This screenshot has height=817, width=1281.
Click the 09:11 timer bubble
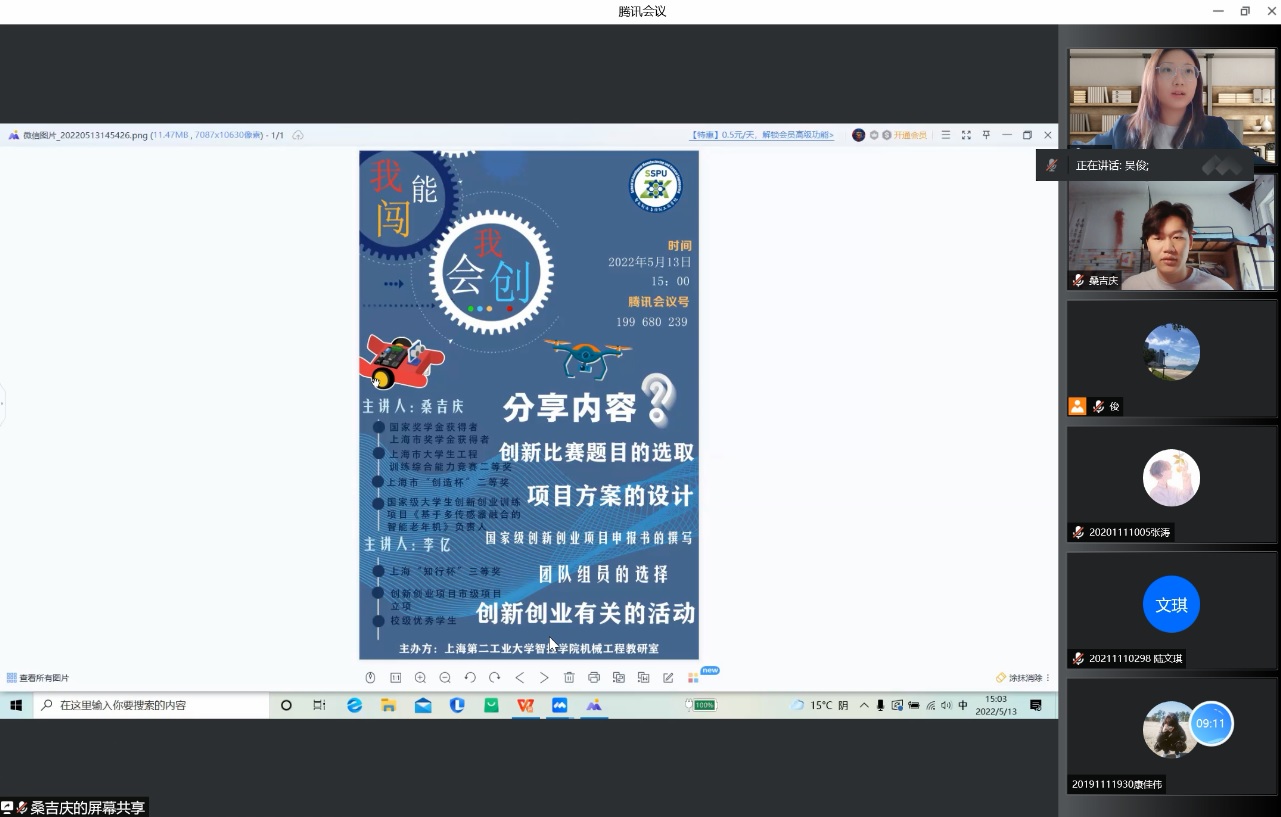1210,723
